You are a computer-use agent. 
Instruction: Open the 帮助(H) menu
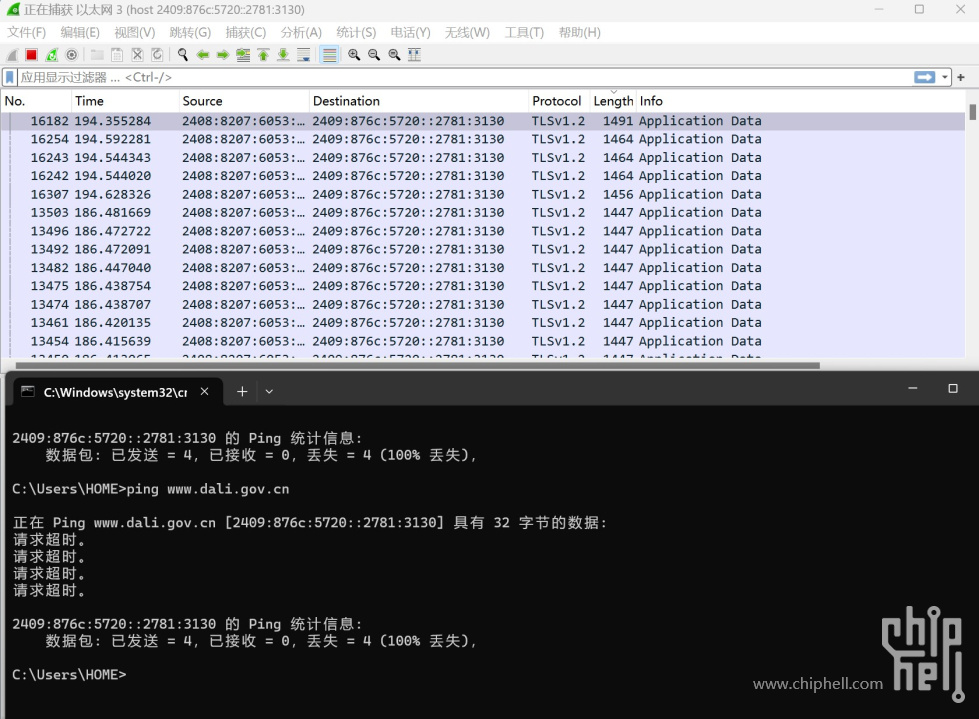click(x=580, y=32)
